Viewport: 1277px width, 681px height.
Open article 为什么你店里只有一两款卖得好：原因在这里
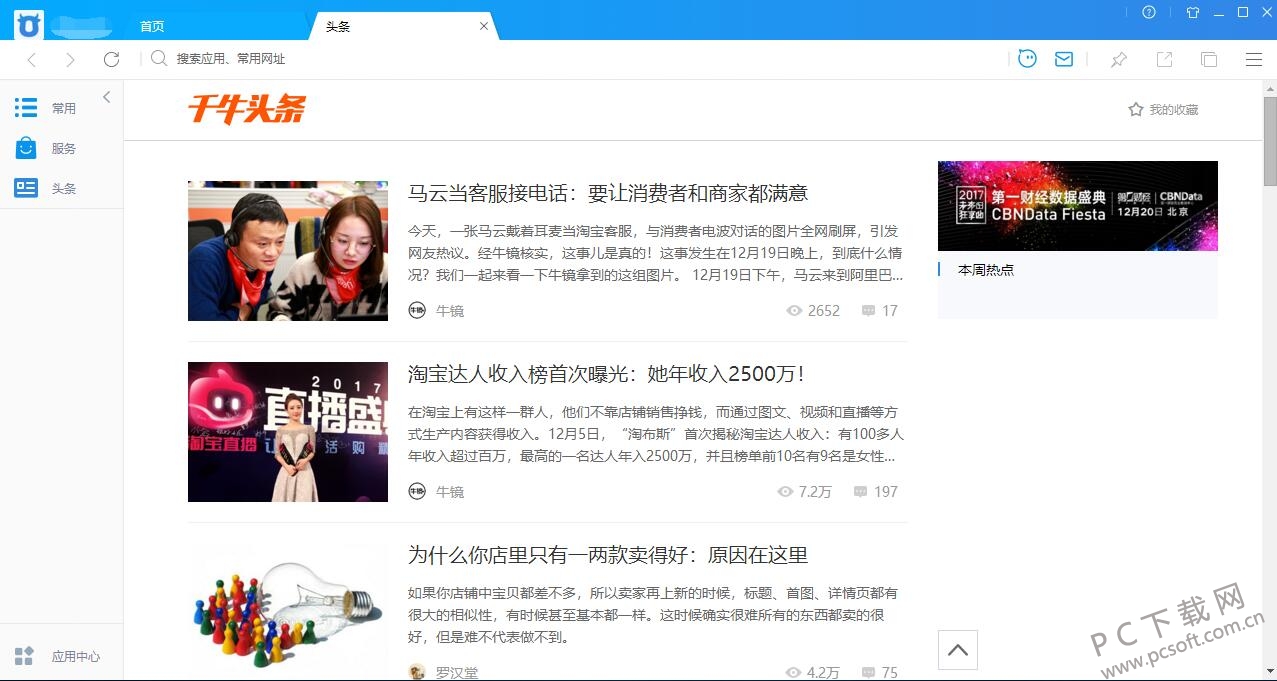click(608, 555)
